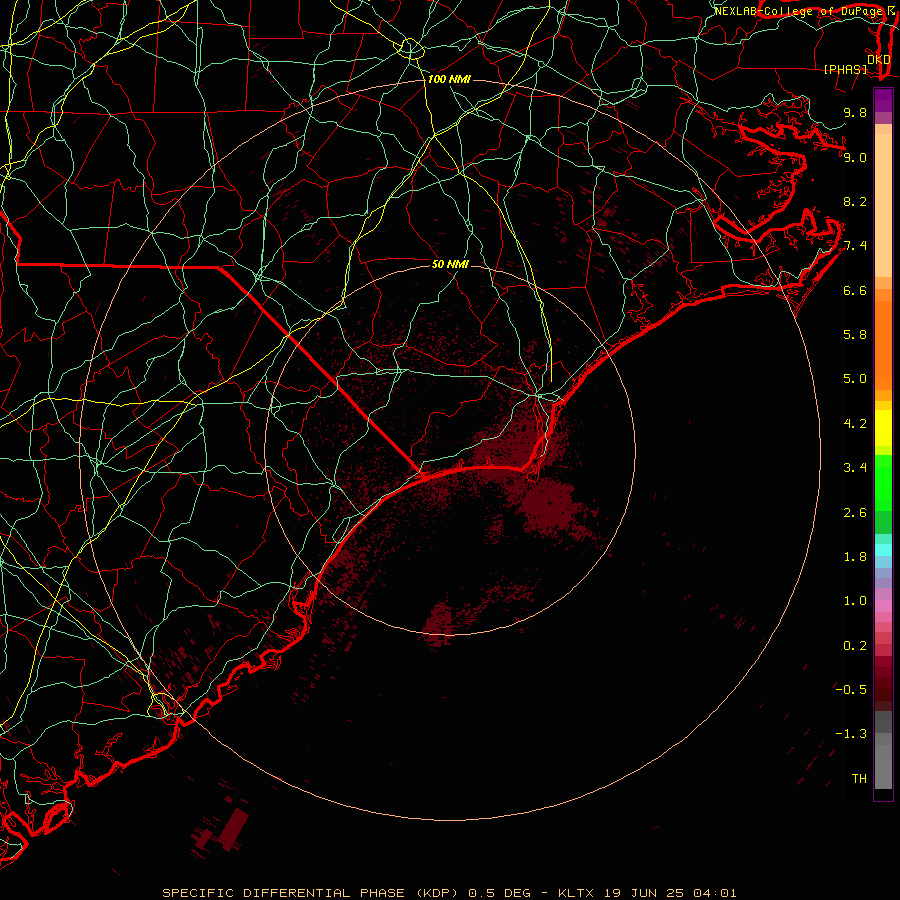Click the KLTX radar site identifier
Image resolution: width=900 pixels, height=900 pixels.
click(575, 893)
